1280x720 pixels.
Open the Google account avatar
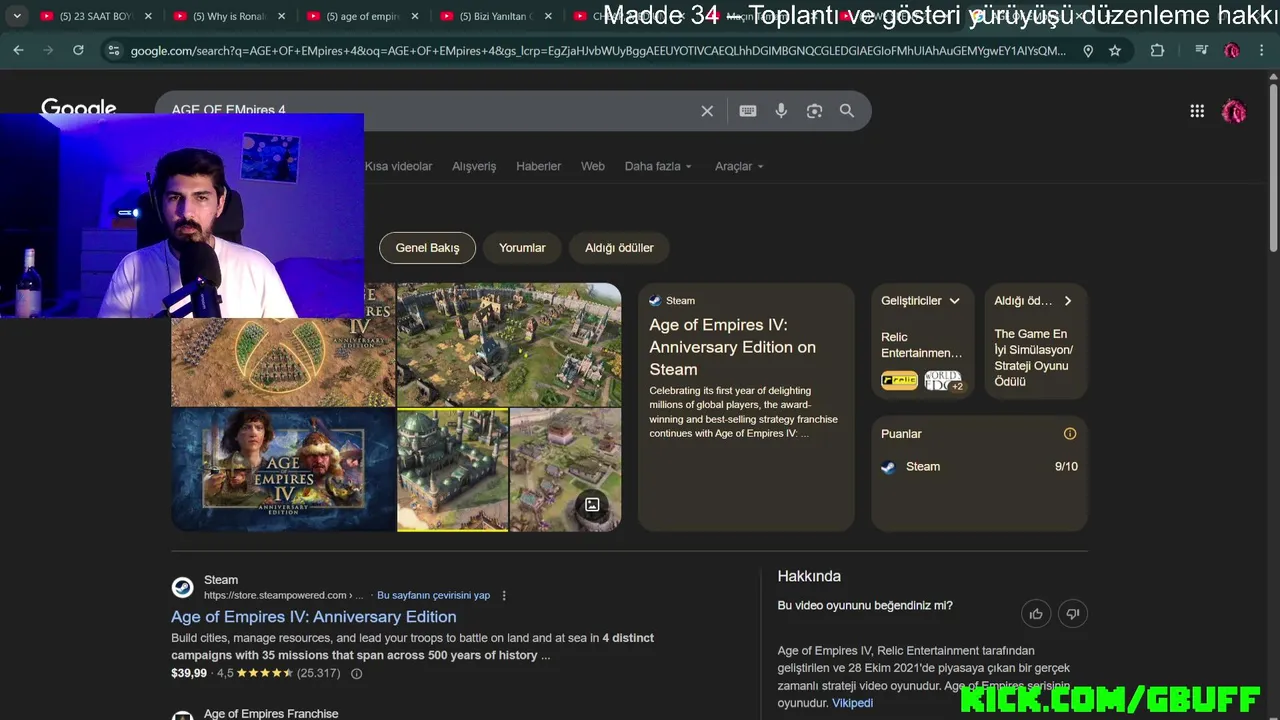(1234, 111)
